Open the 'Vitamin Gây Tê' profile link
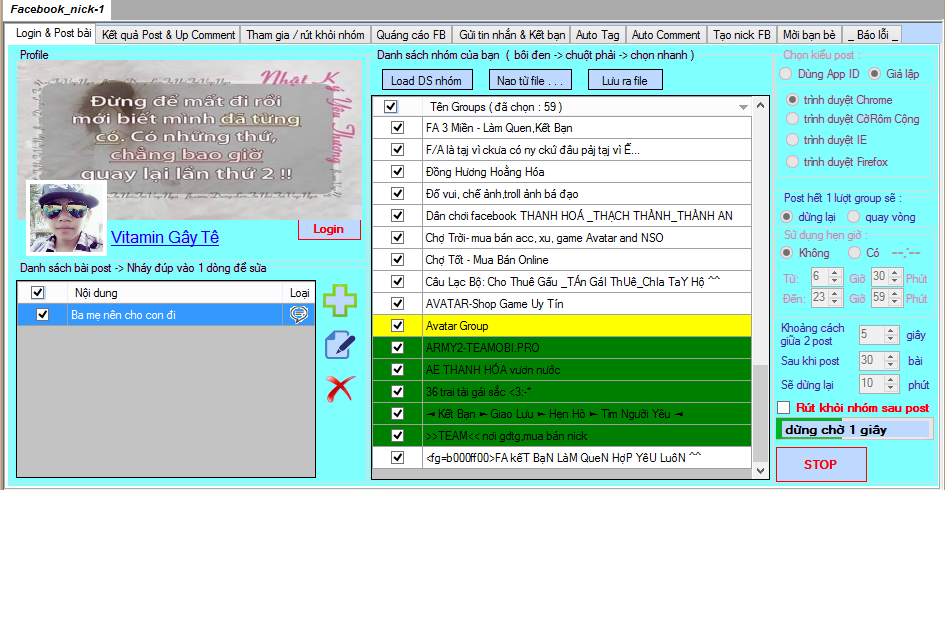The height and width of the screenshot is (619, 945). (x=165, y=237)
